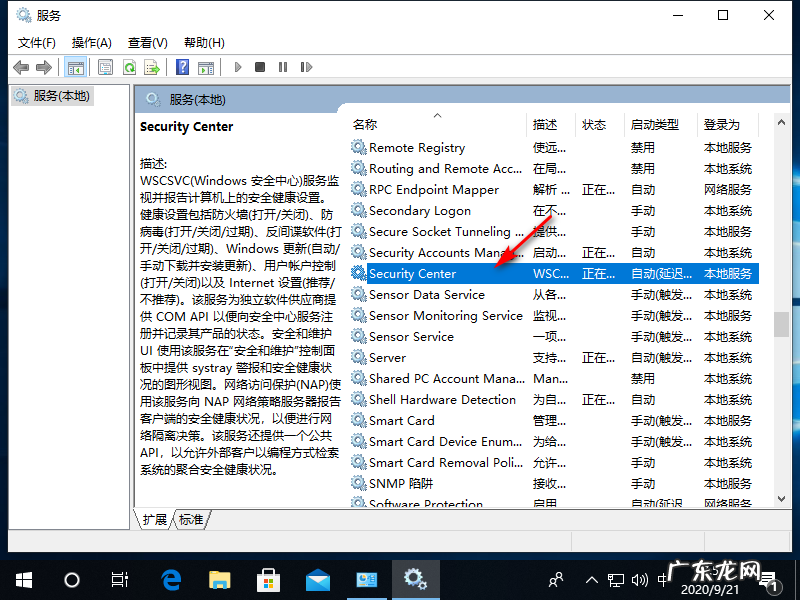Screen dimensions: 800x600
Task: Open the 操作 menu
Action: (x=91, y=43)
